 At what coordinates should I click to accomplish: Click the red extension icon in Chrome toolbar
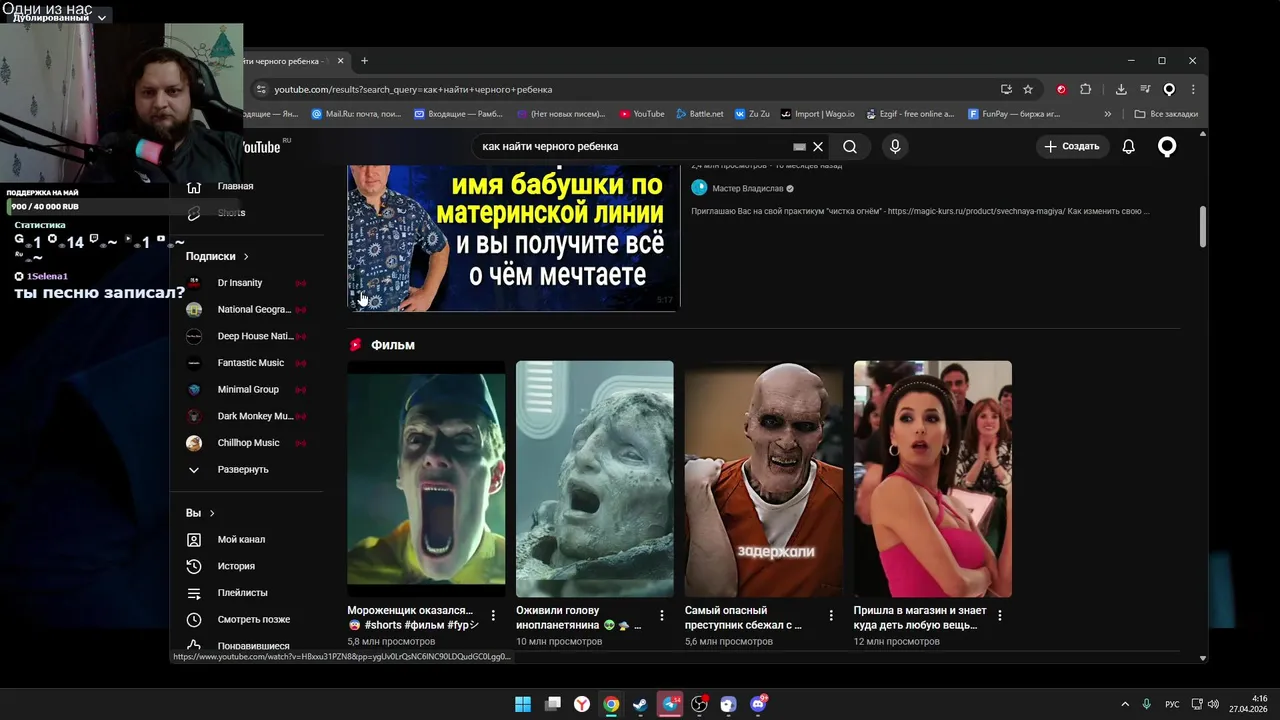click(1061, 89)
